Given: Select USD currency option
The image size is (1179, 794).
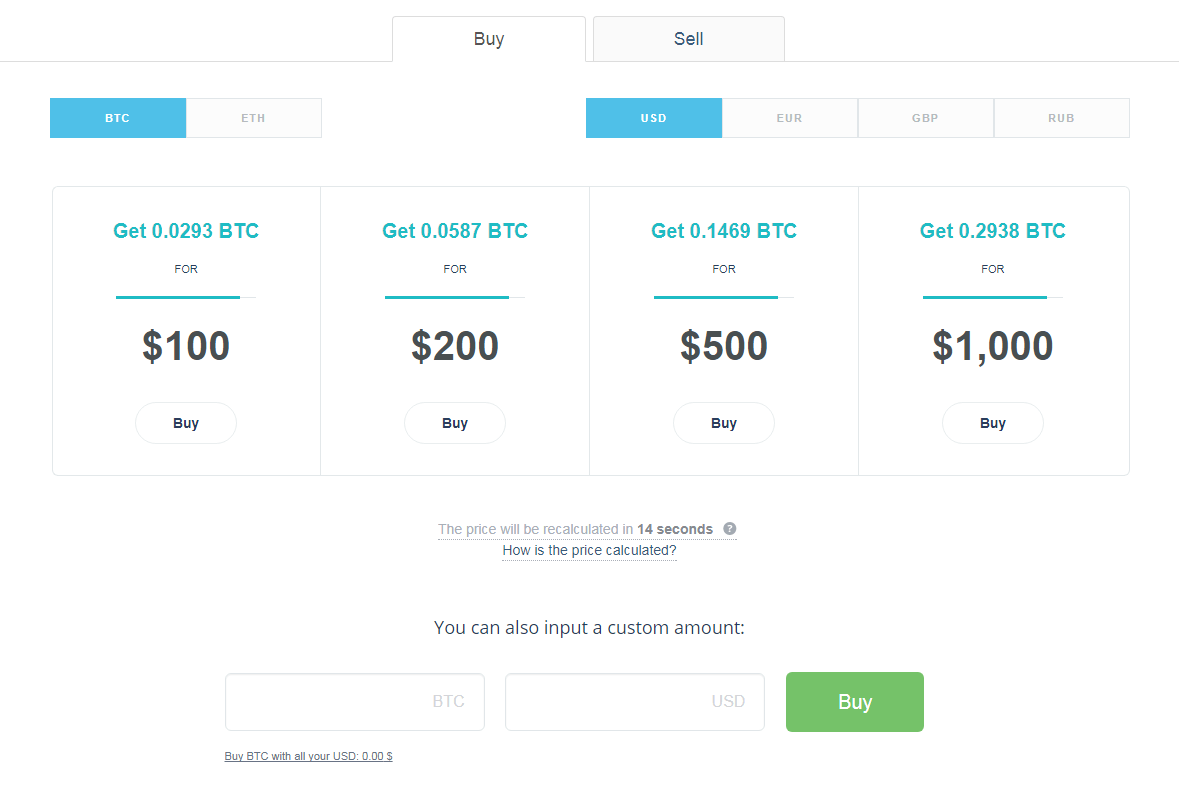Looking at the screenshot, I should pos(654,118).
